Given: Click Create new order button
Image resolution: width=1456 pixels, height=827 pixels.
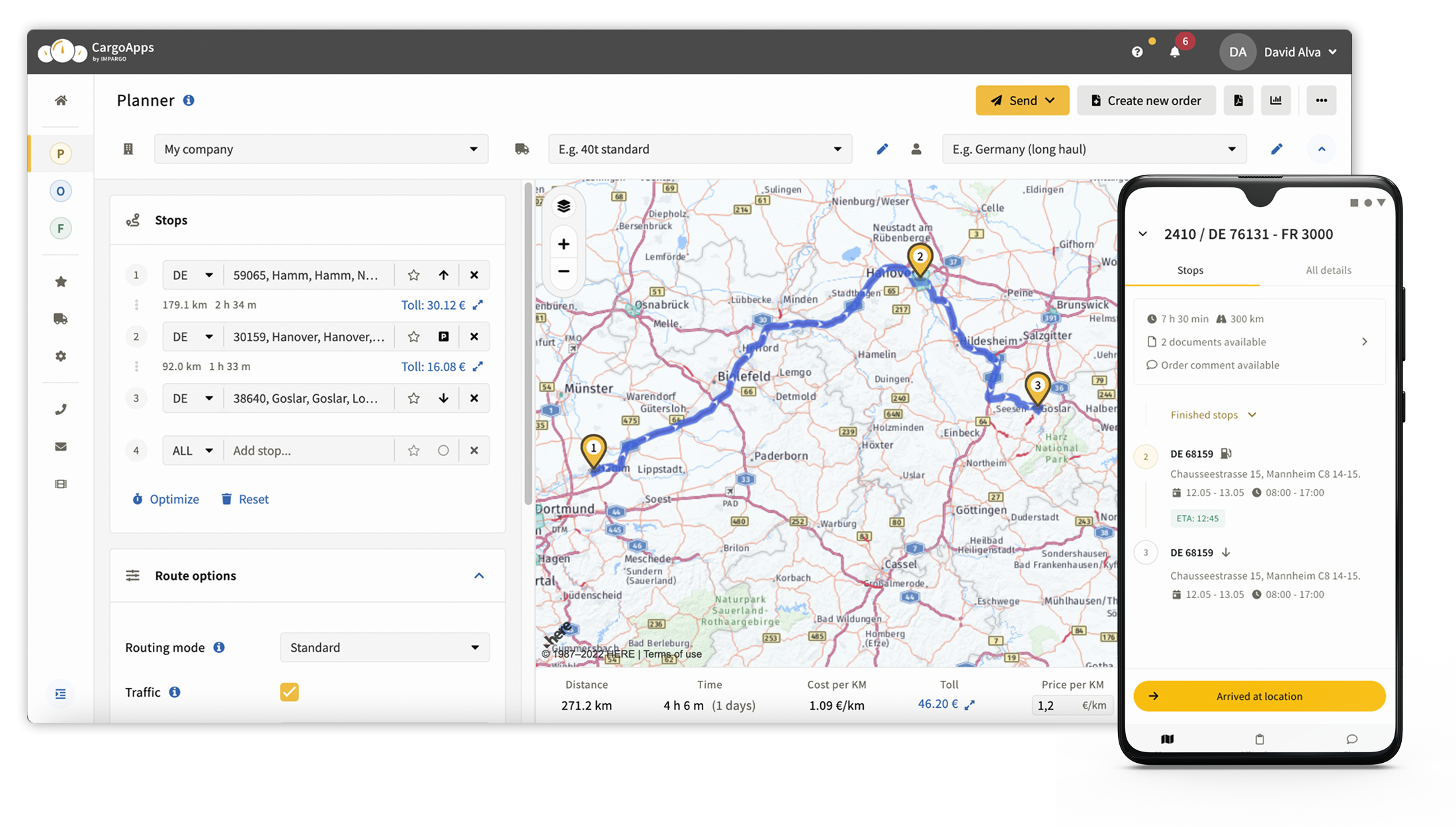Looking at the screenshot, I should [x=1146, y=101].
